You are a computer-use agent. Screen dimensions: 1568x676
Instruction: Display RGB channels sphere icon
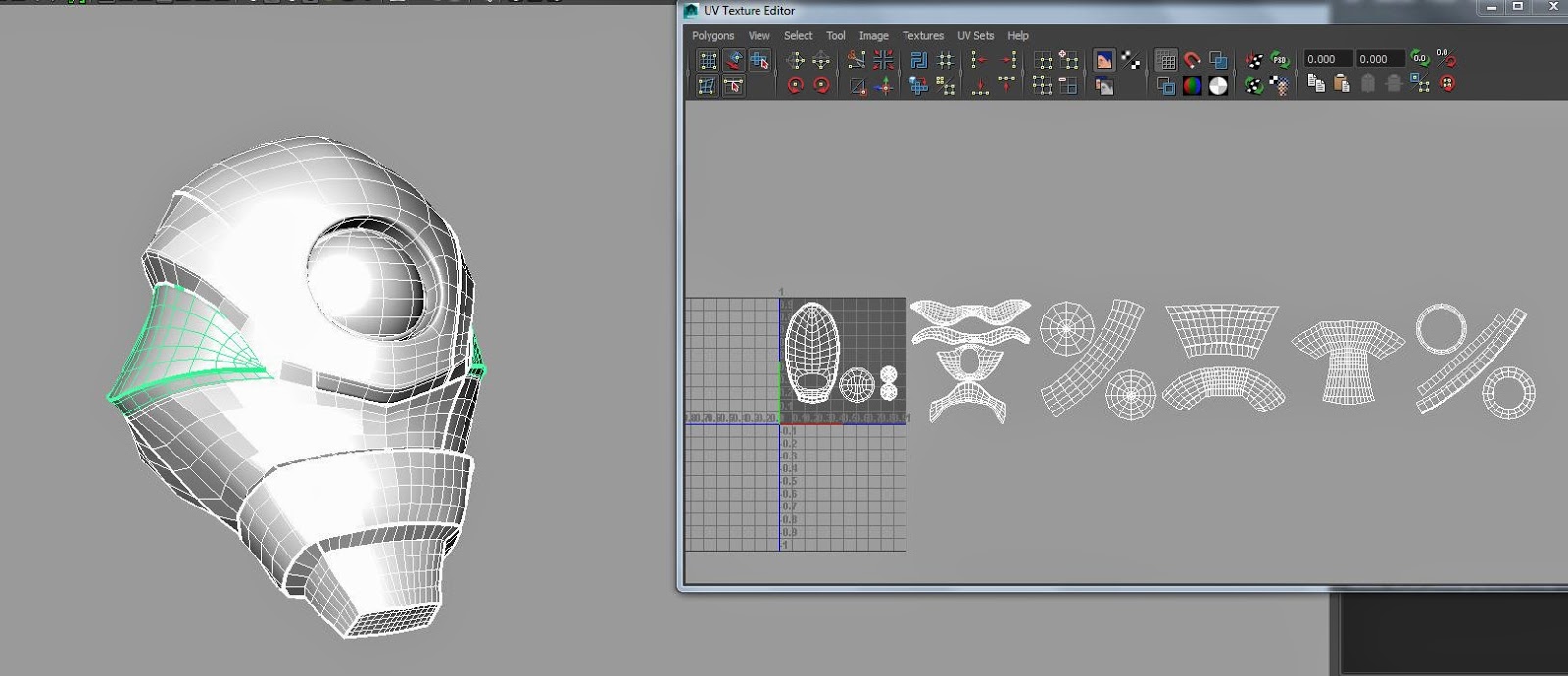pyautogui.click(x=1192, y=86)
